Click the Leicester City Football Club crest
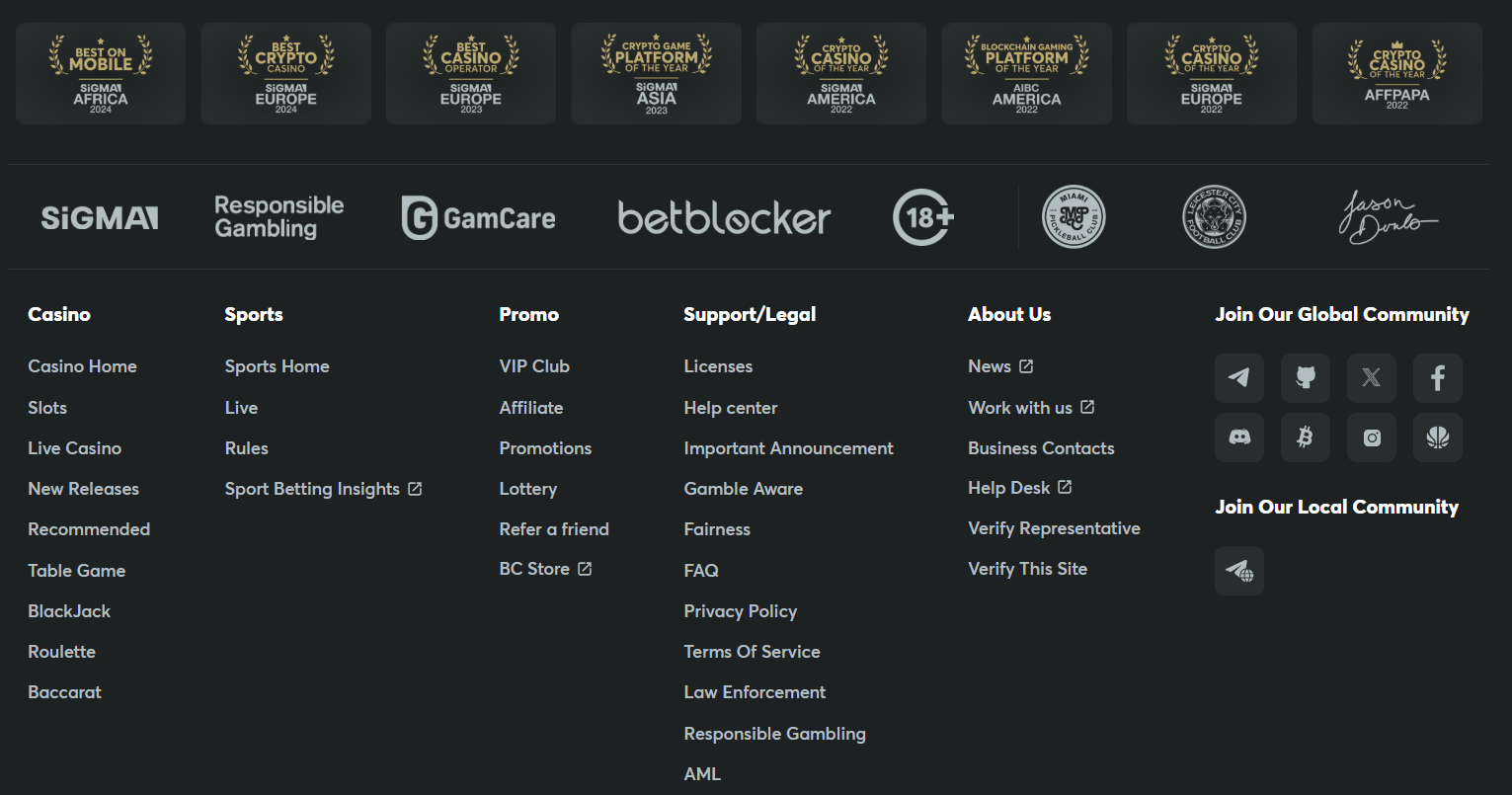The image size is (1512, 795). pyautogui.click(x=1214, y=217)
